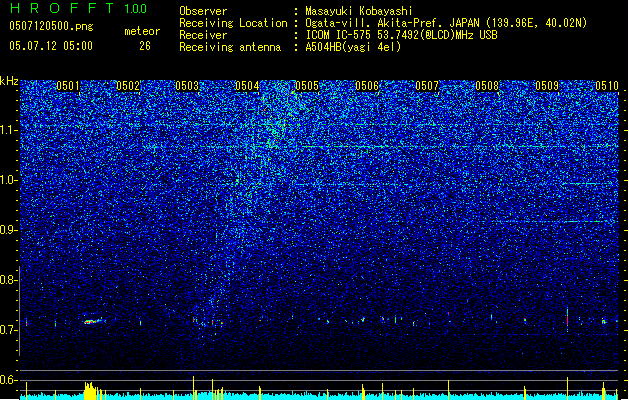The height and width of the screenshot is (400, 629).
Task: Click the 0508 time marker
Action: (487, 86)
